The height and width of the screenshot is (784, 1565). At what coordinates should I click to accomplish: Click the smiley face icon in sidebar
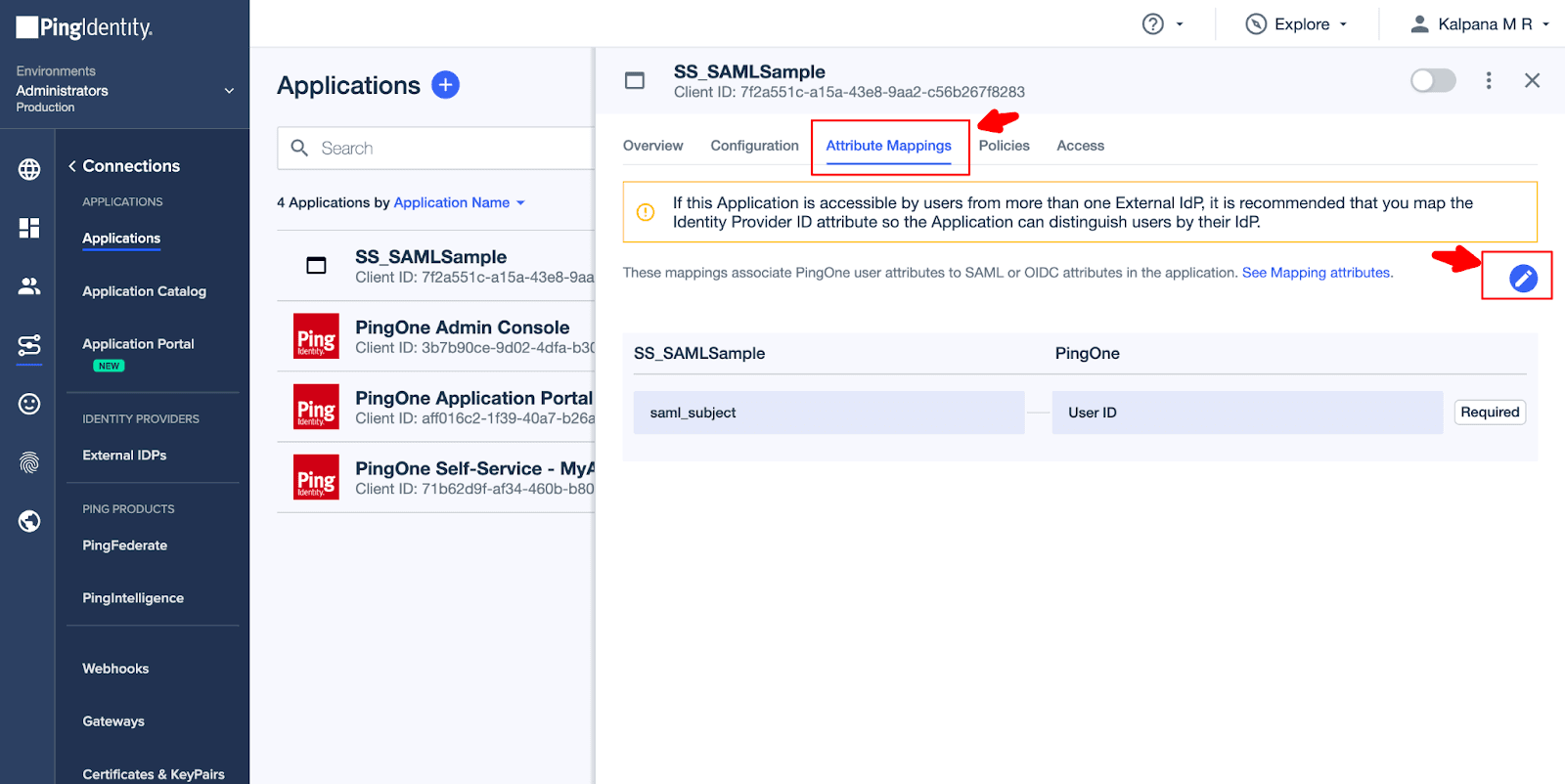[29, 404]
